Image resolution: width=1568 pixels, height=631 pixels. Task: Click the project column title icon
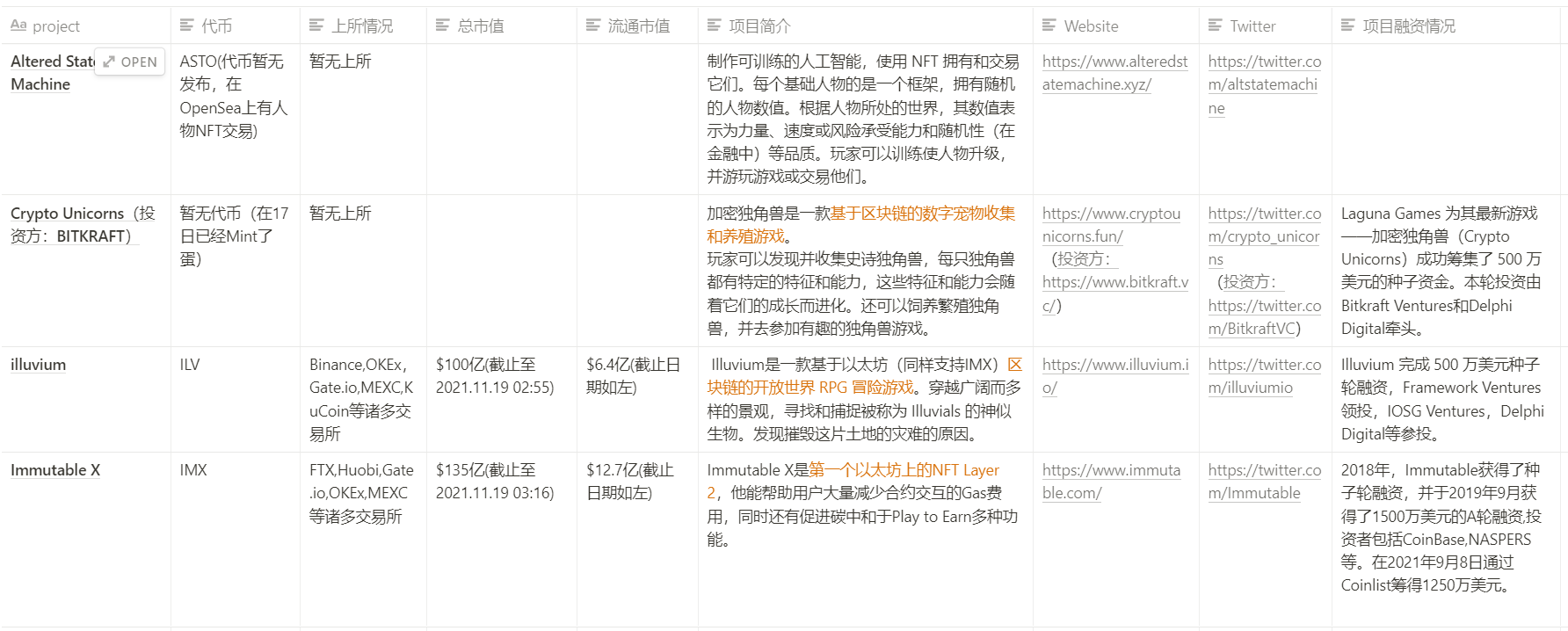point(18,25)
